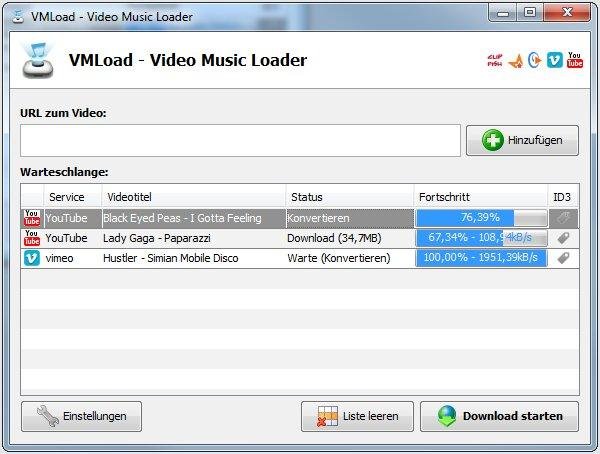Open ID3 tag for Lady Gaga - Paparazzi
The width and height of the screenshot is (600, 454).
coord(563,238)
